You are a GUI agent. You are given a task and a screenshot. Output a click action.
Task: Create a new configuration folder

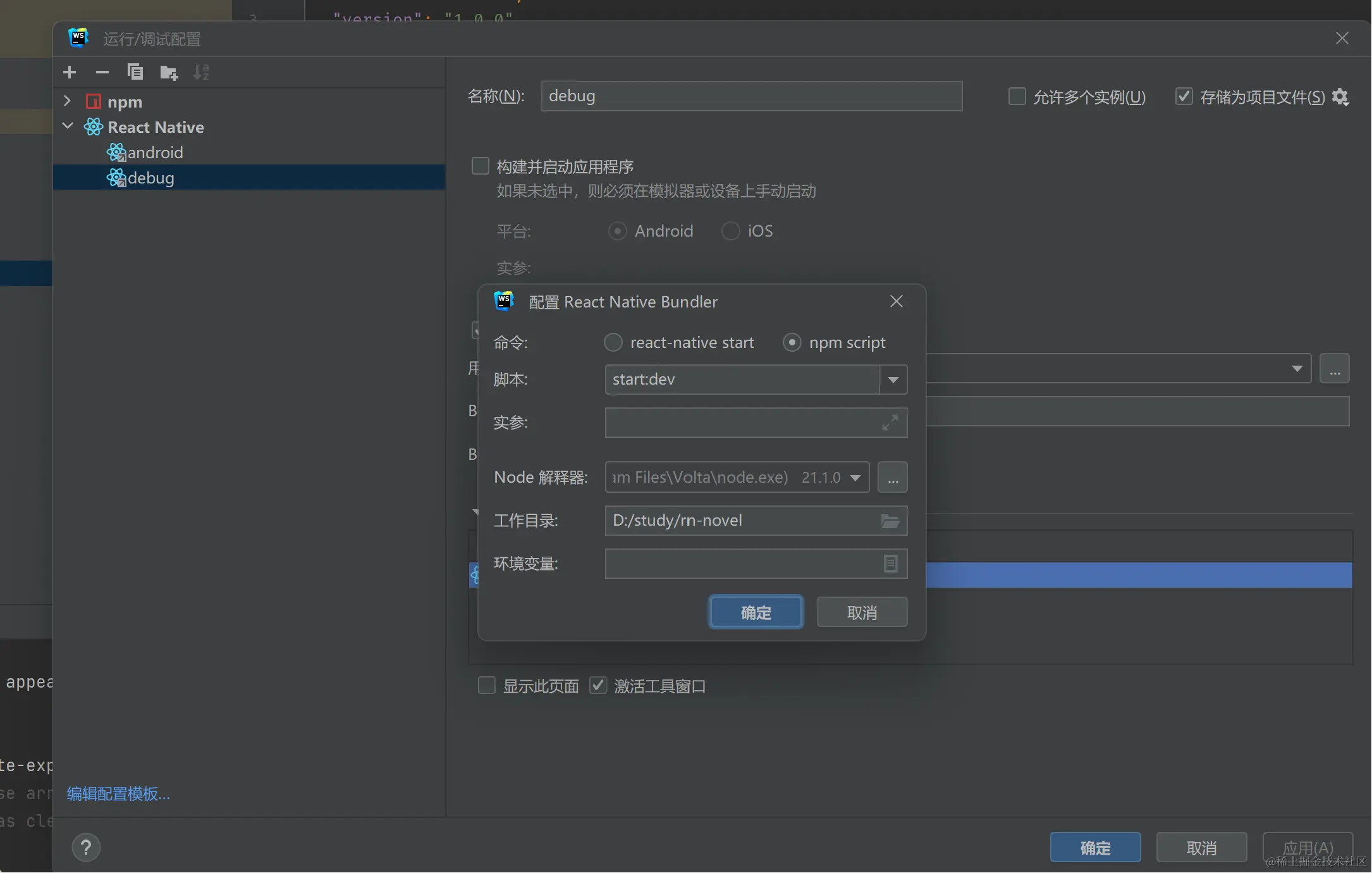[x=168, y=72]
